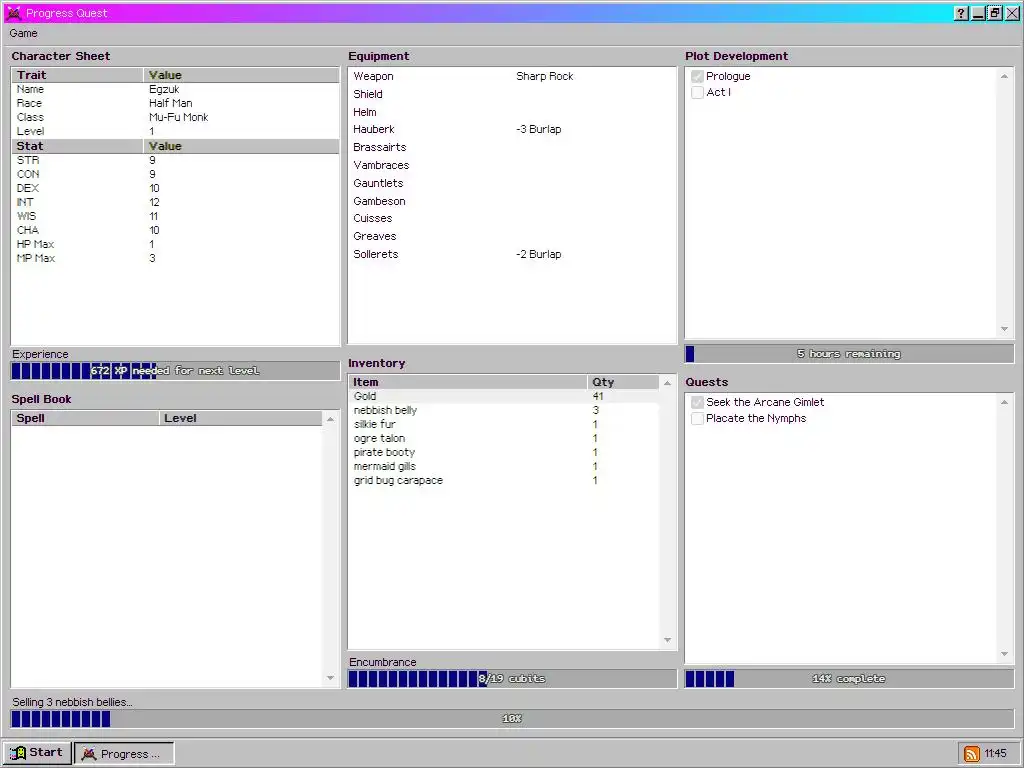Click the Gauntlets equipment row
Viewport: 1024px width, 768px height.
coord(512,184)
